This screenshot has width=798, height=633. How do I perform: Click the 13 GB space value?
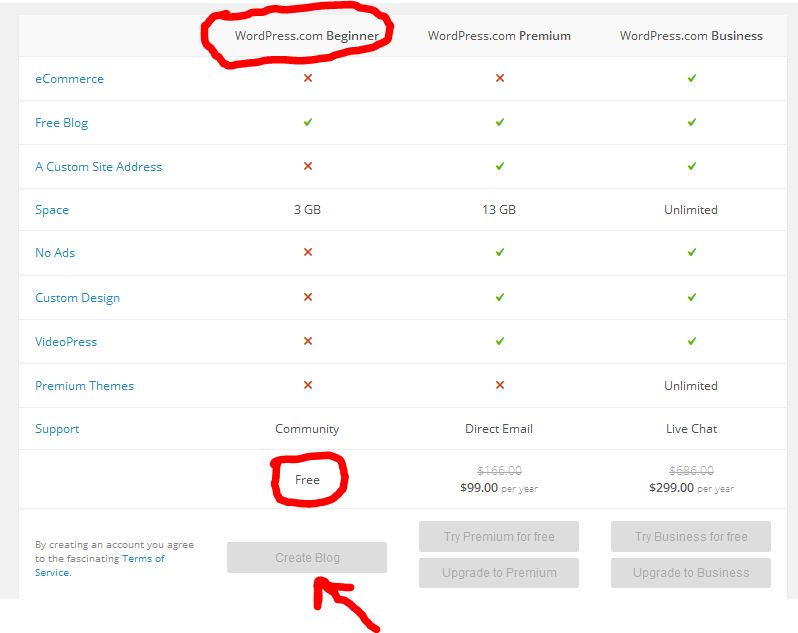click(499, 210)
